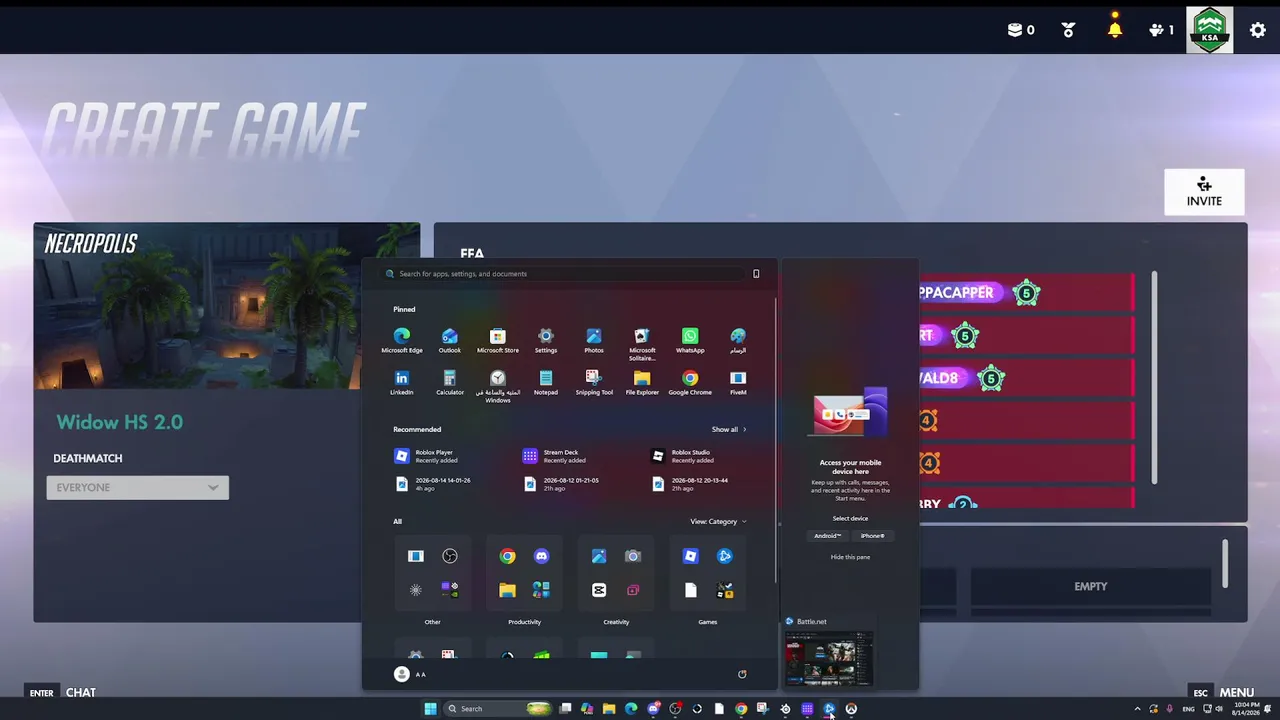Click the Hide this pane link
Screen dimensions: 1280x720
tap(850, 557)
